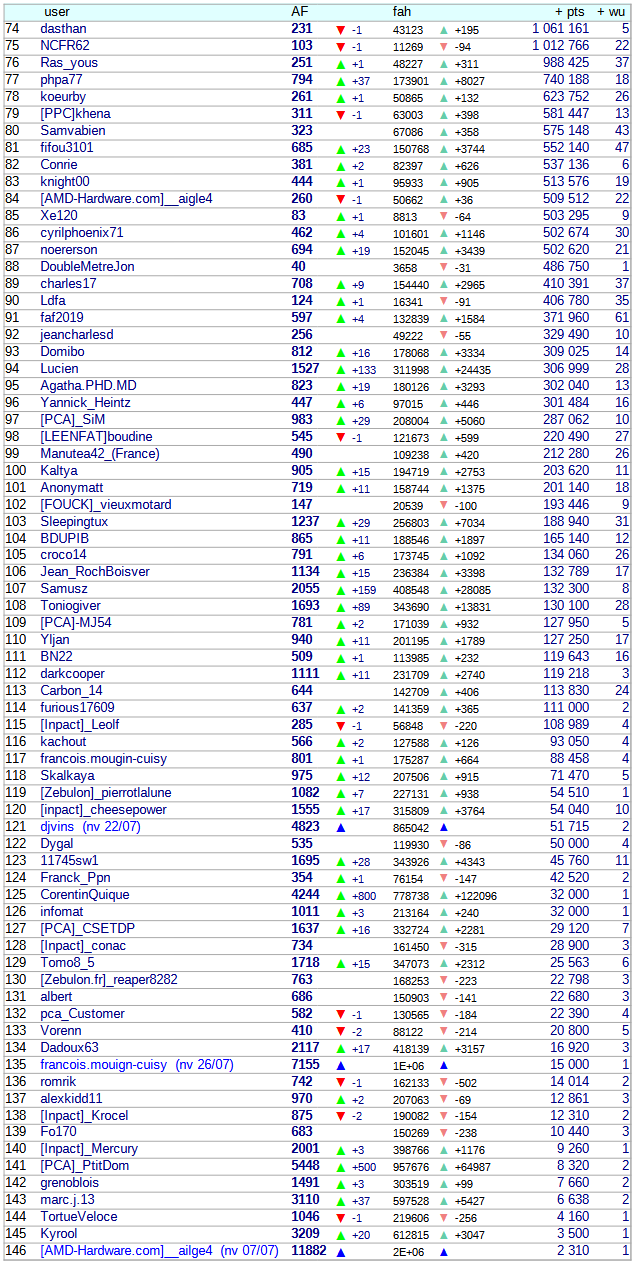Image resolution: width=635 pixels, height=1264 pixels.
Task: Click the red down arrow beside dasthan's AF rank
Action: (x=341, y=30)
